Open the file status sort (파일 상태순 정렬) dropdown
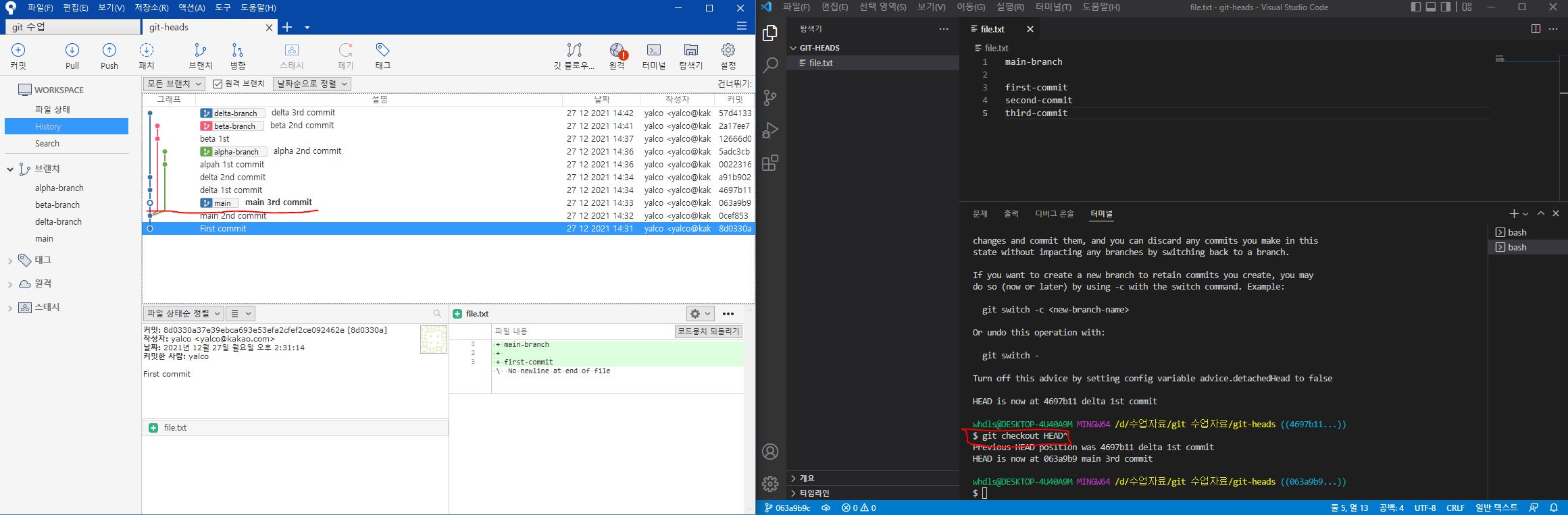This screenshot has height=515, width=1568. [183, 313]
